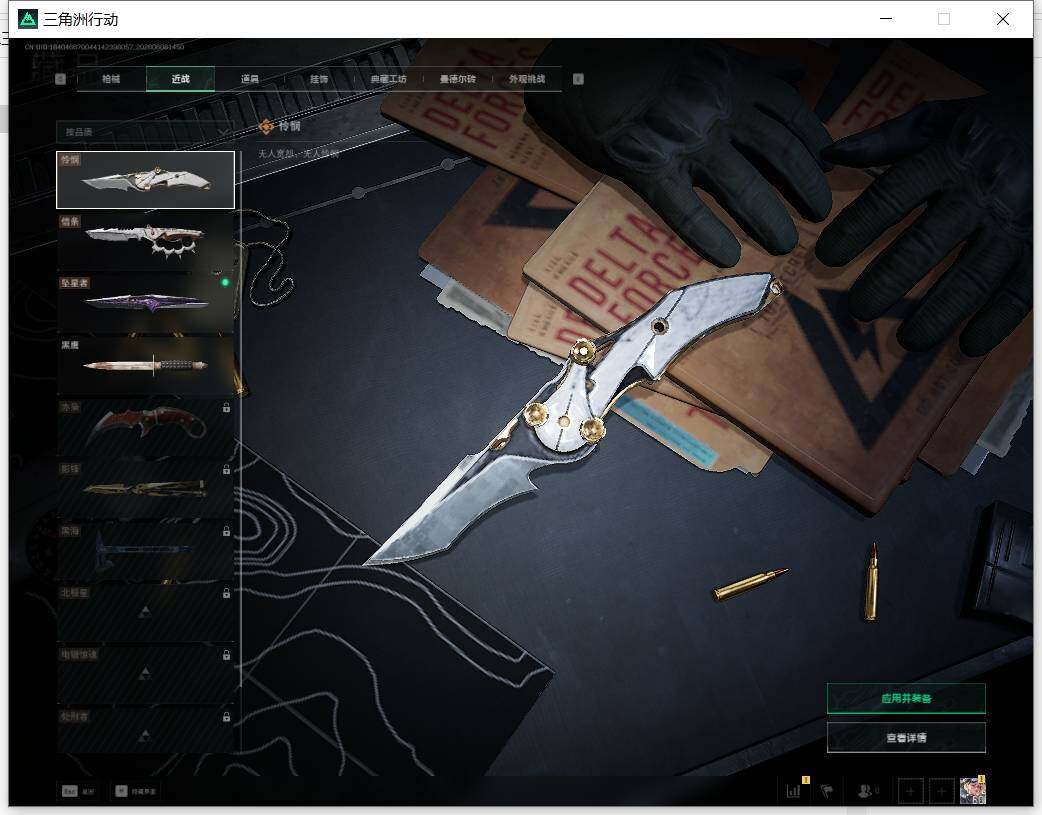Select the locked 电锯惊魂 skin slot
Screen dimensions: 1042x815
tap(146, 674)
